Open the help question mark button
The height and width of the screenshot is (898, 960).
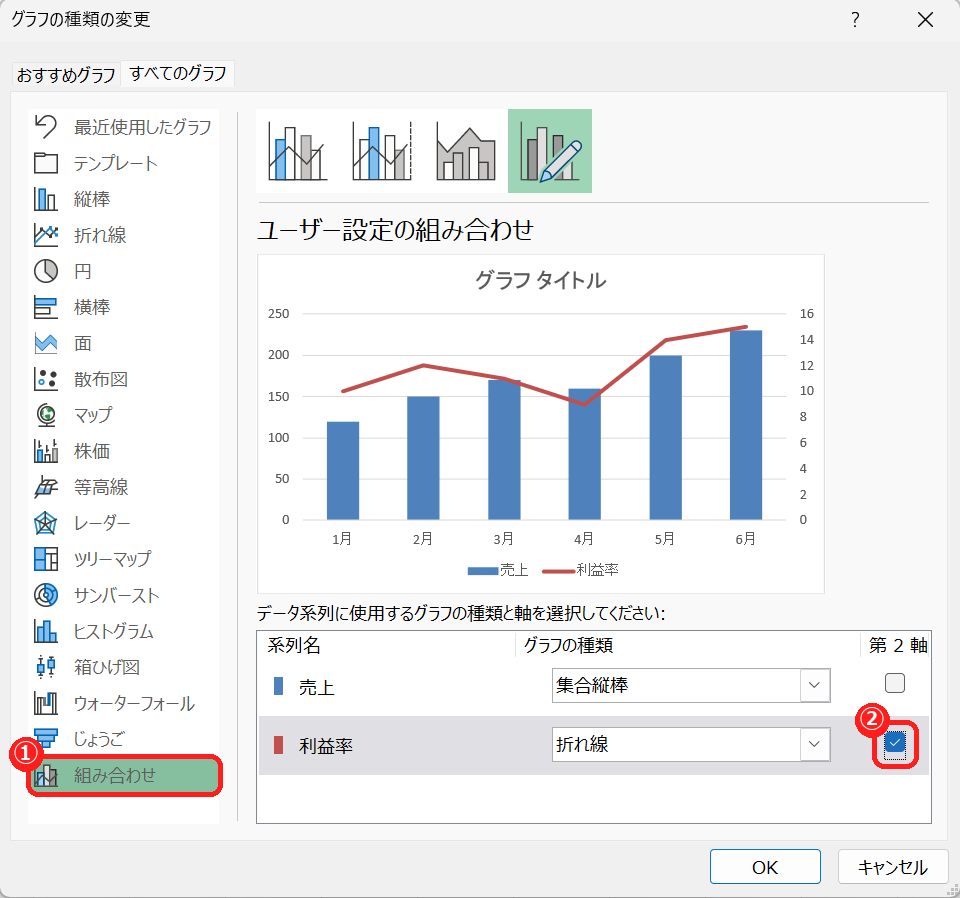tap(855, 20)
